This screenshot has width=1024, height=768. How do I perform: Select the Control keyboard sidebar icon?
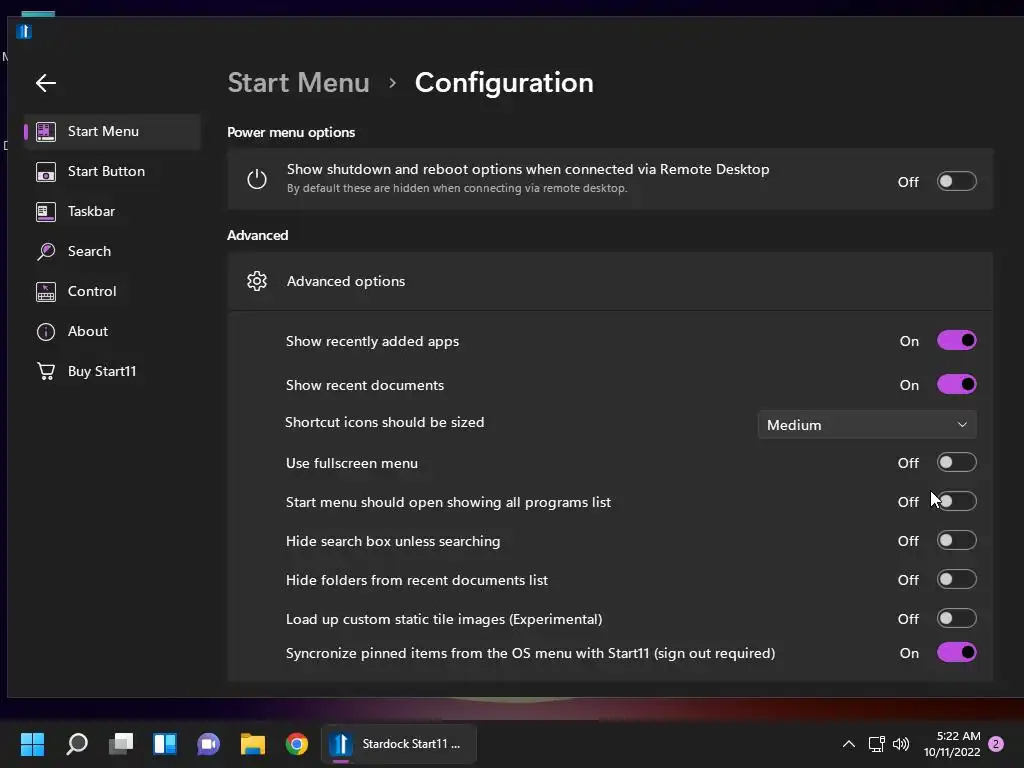pyautogui.click(x=46, y=292)
